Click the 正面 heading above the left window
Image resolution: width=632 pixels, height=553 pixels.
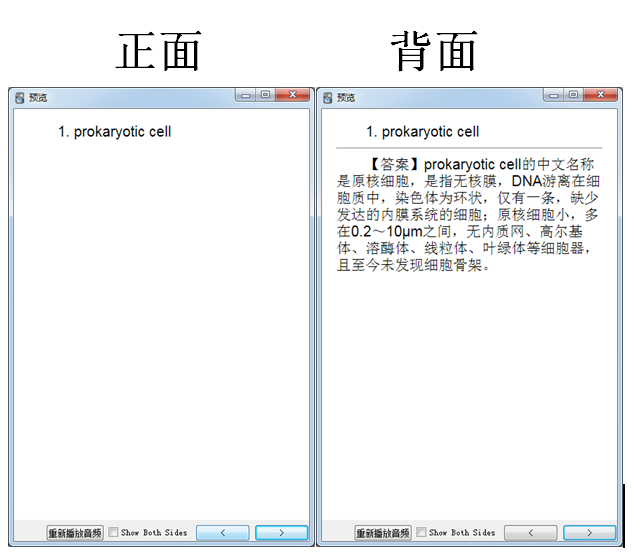tap(158, 52)
